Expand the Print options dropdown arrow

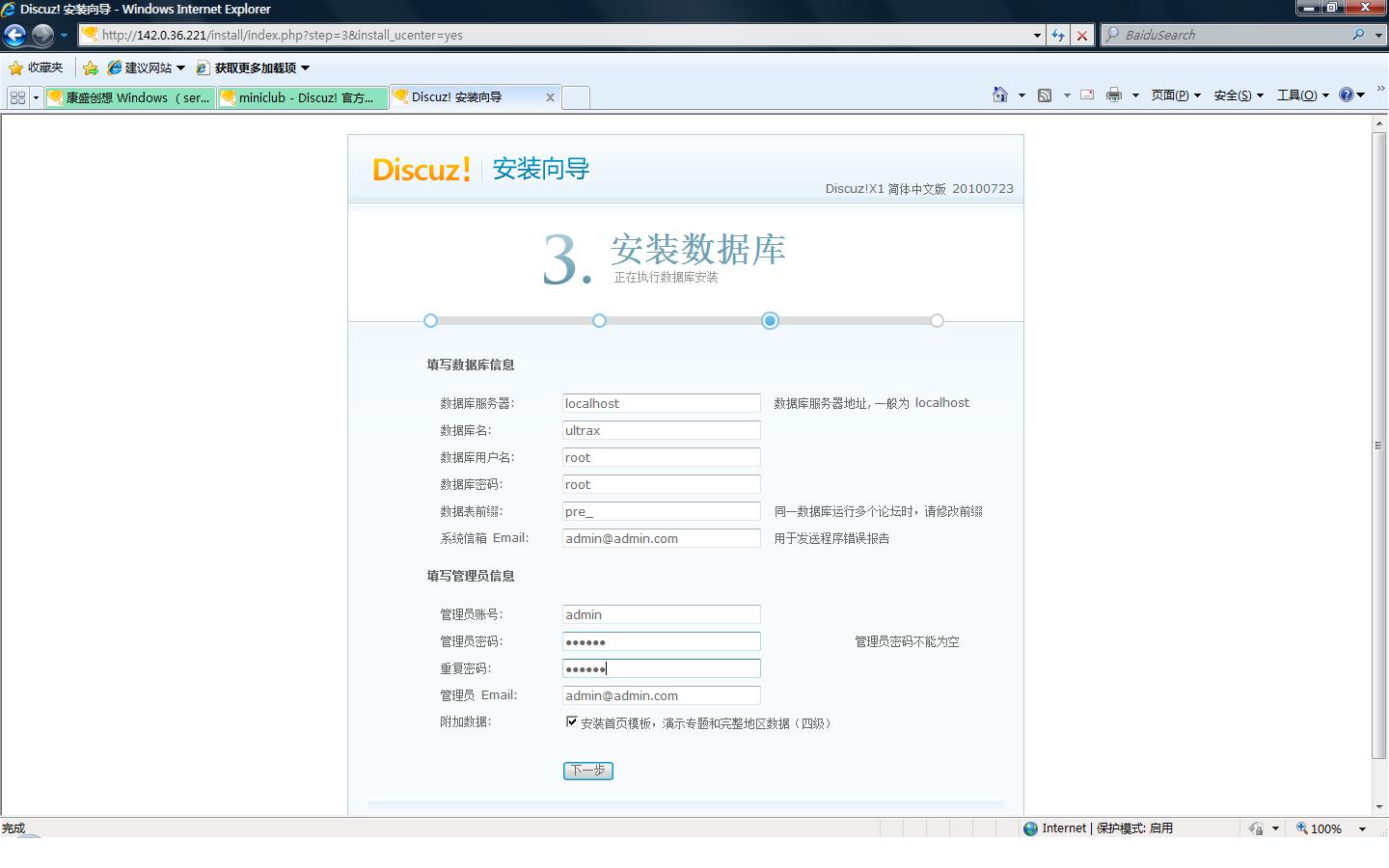[1135, 95]
